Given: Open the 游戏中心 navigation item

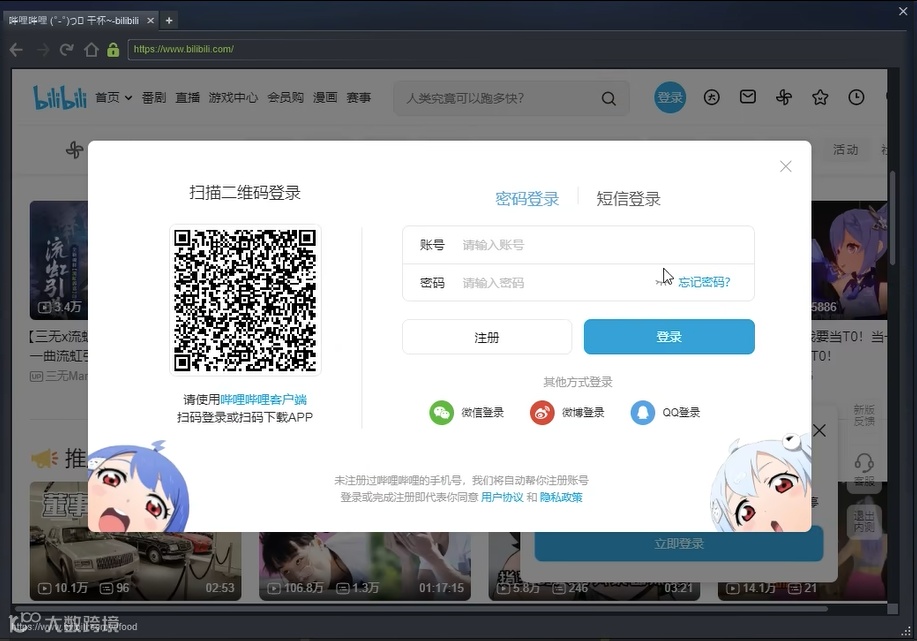Looking at the screenshot, I should [x=233, y=98].
